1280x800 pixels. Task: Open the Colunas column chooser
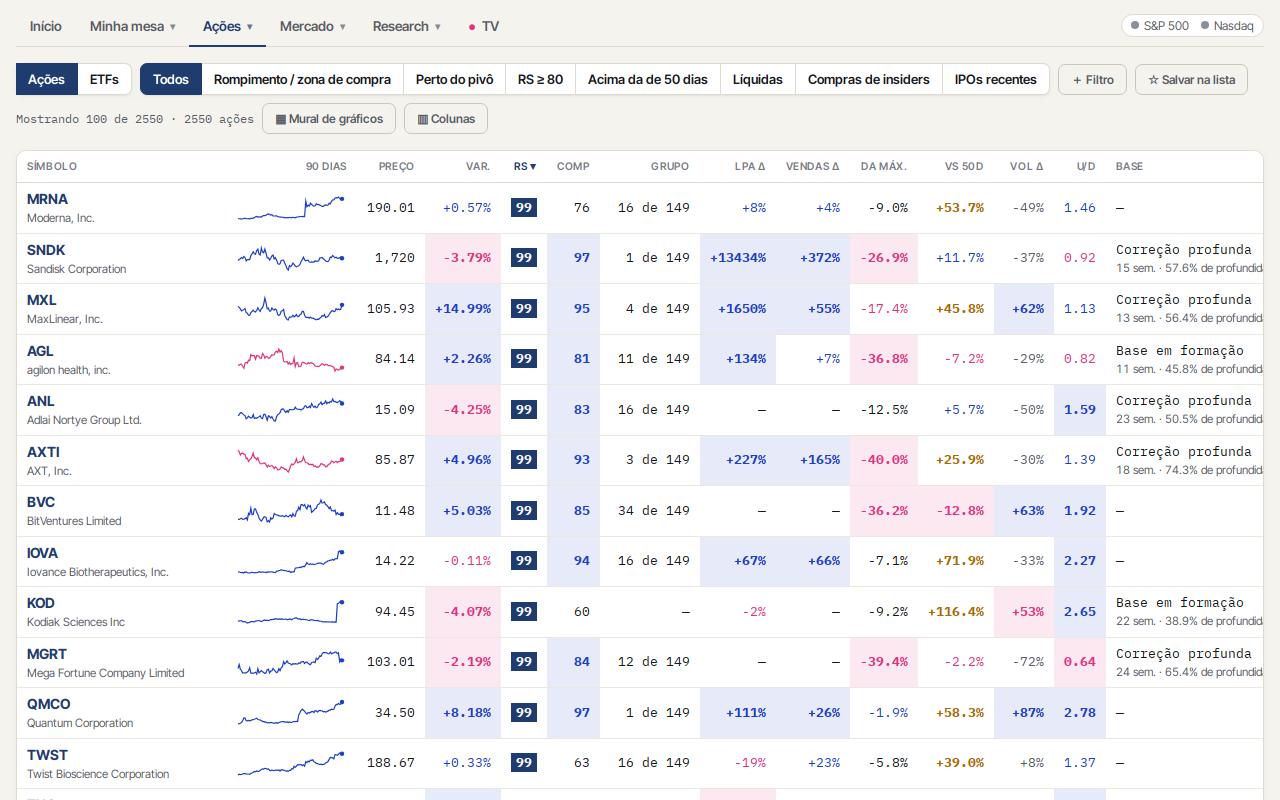[x=446, y=119]
